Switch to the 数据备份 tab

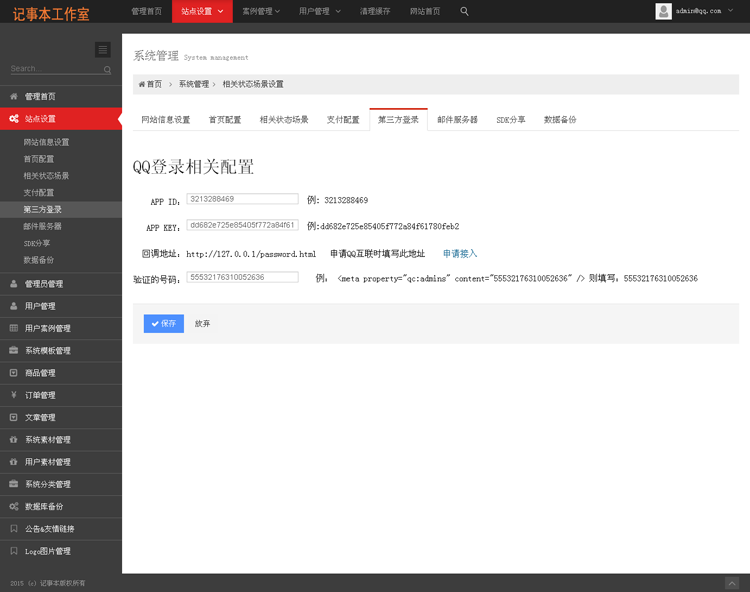pyautogui.click(x=560, y=120)
